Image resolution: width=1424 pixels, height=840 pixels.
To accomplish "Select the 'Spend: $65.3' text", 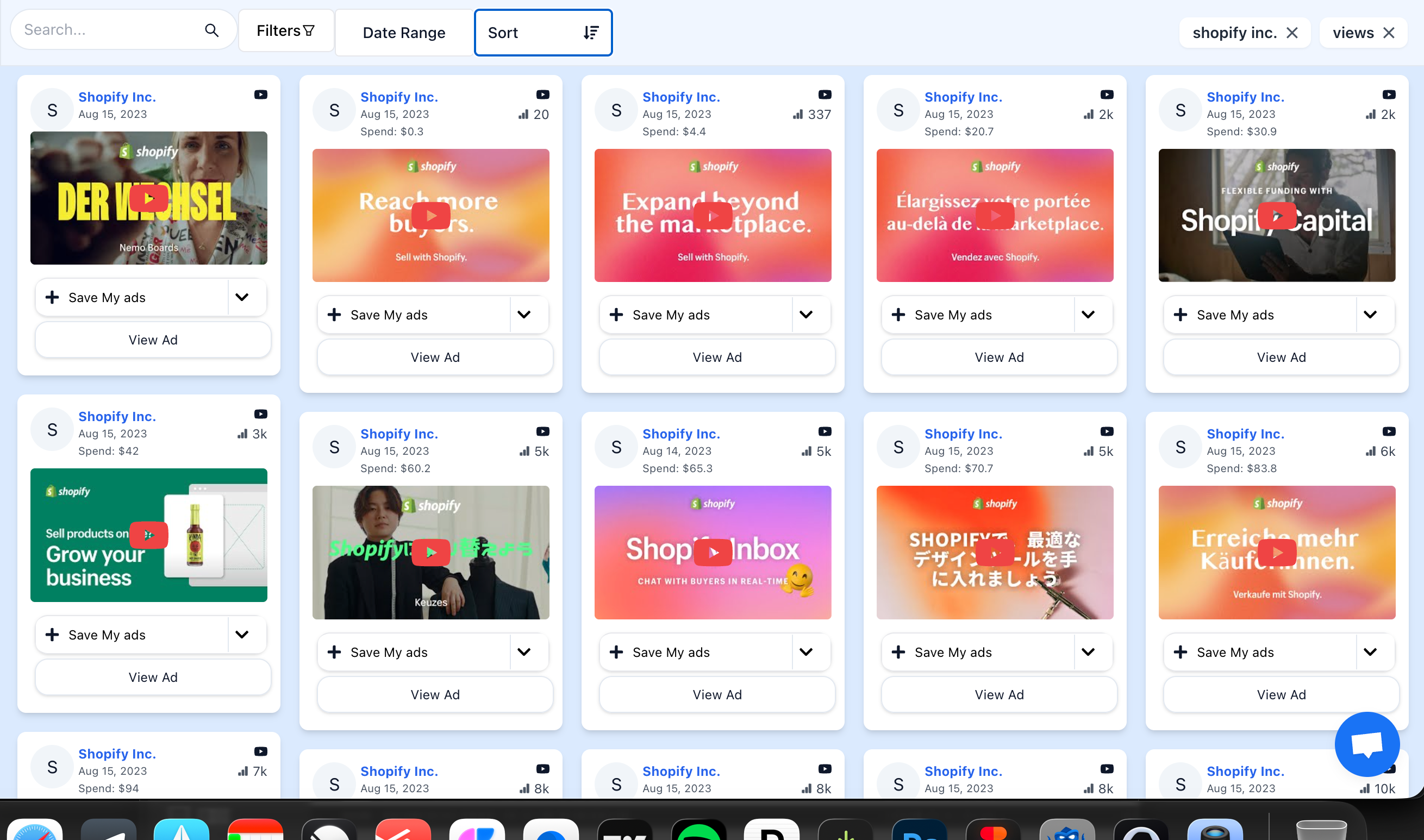I will 677,468.
